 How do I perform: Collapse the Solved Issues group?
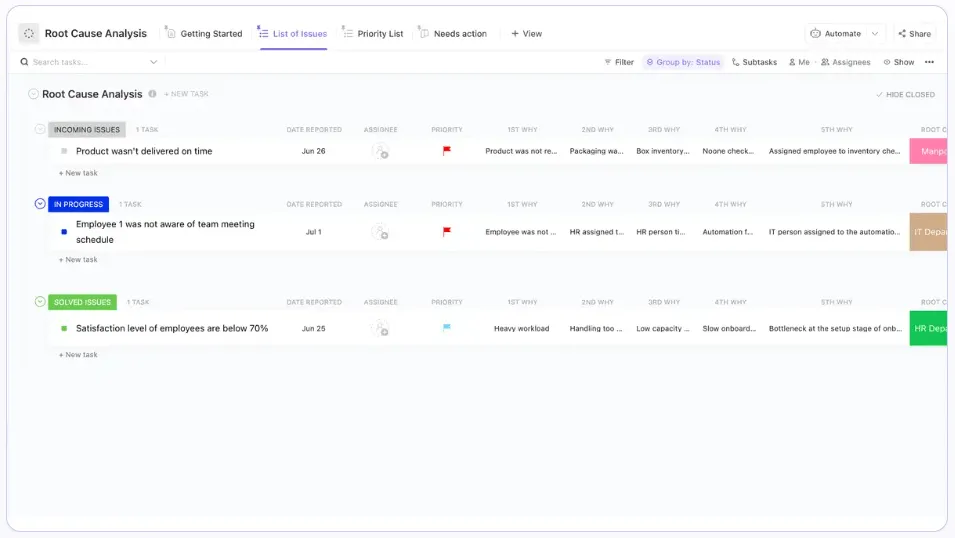click(40, 302)
